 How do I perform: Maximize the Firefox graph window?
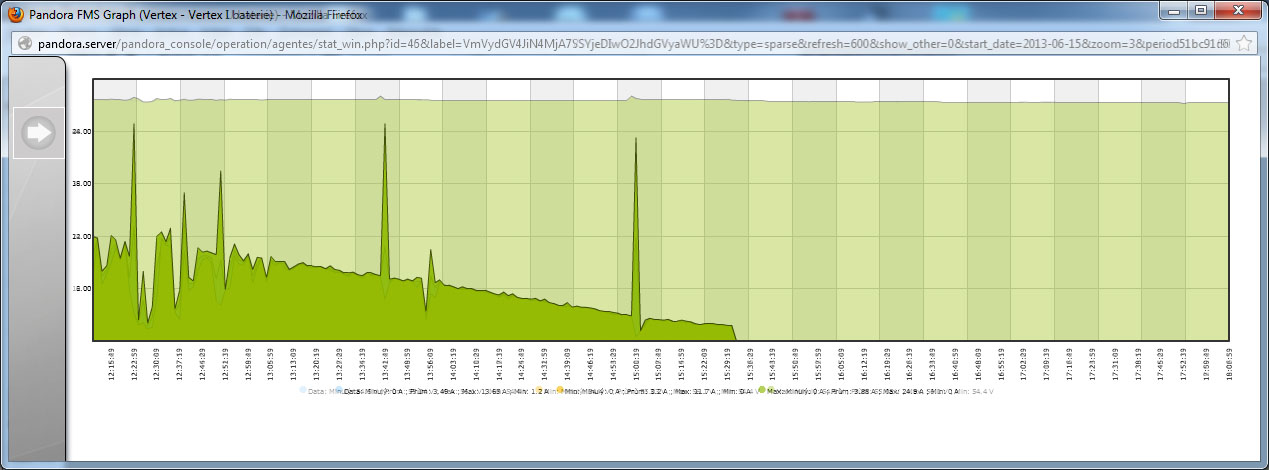pos(1201,10)
